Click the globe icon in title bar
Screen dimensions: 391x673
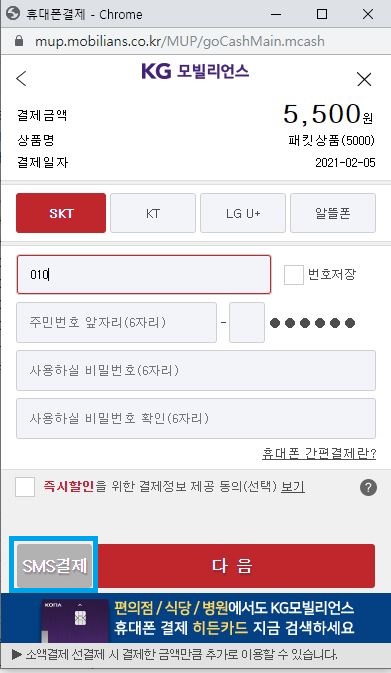14,14
